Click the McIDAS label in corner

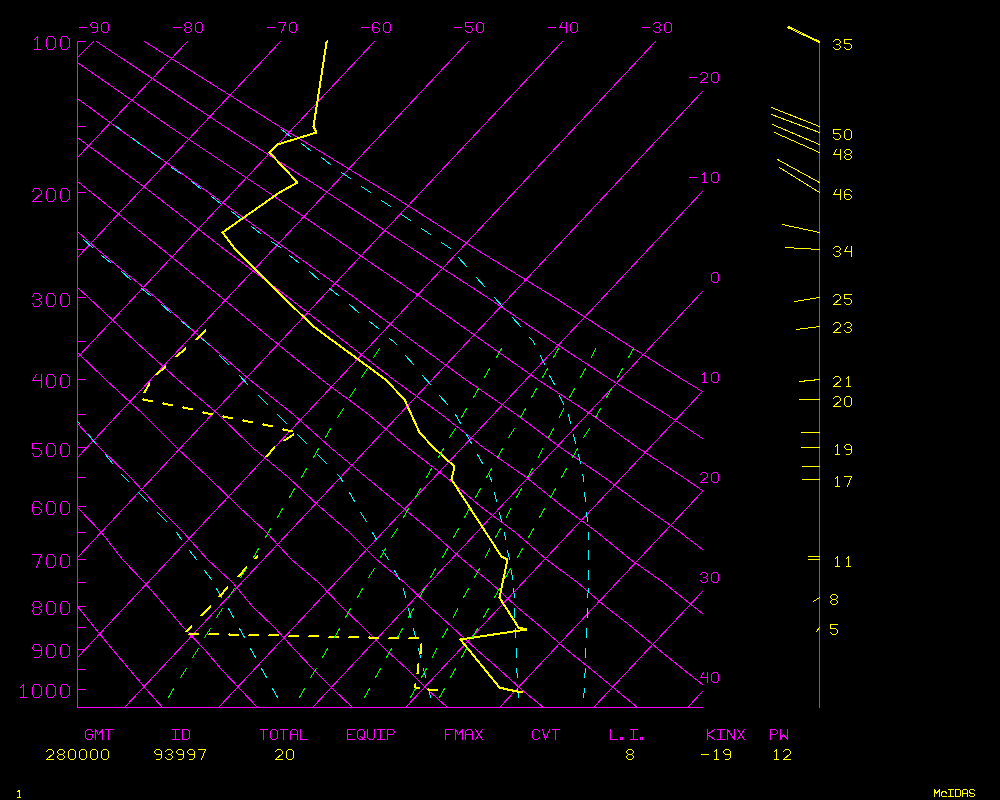954,792
